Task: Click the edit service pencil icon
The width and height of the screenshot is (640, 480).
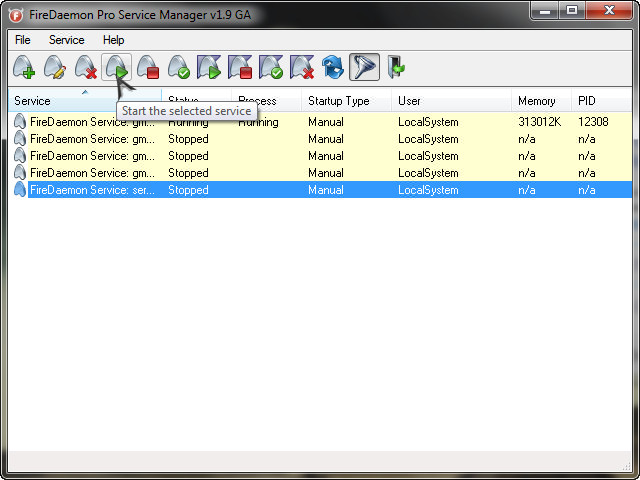Action: (55, 68)
